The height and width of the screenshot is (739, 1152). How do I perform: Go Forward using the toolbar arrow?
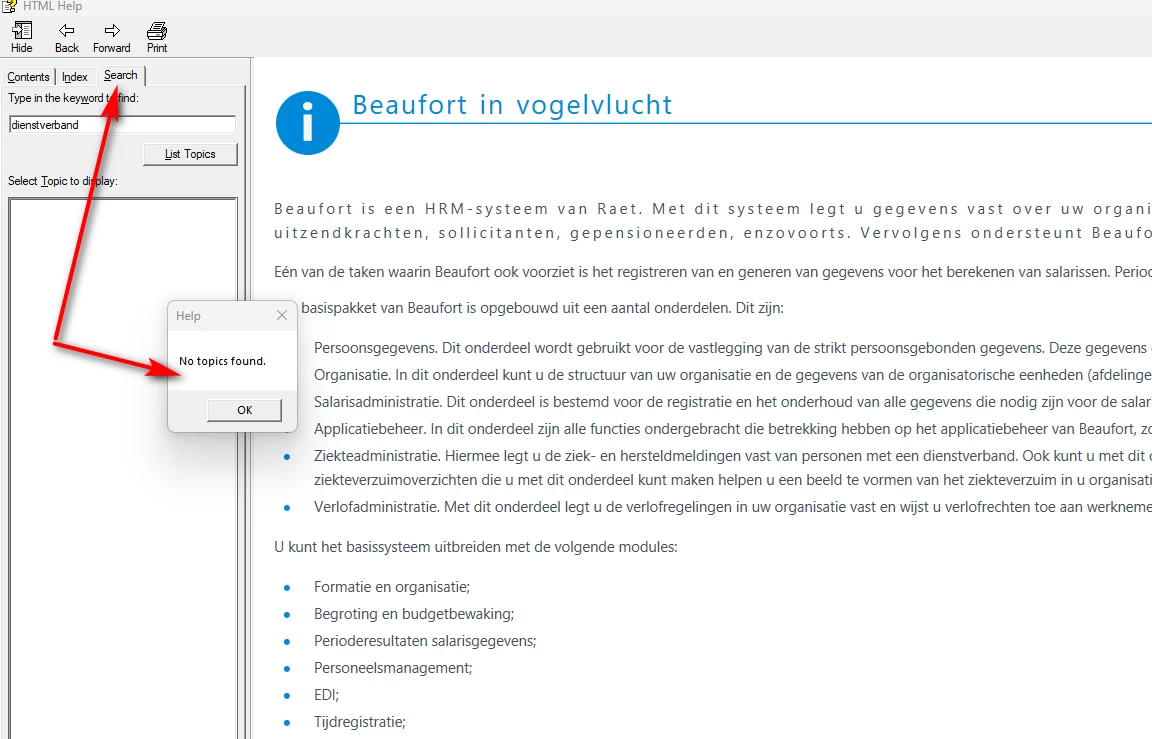112,37
